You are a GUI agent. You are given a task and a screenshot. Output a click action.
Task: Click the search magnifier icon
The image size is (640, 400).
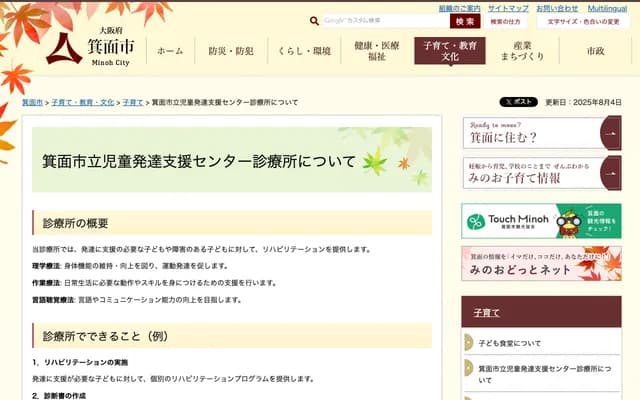tap(314, 21)
